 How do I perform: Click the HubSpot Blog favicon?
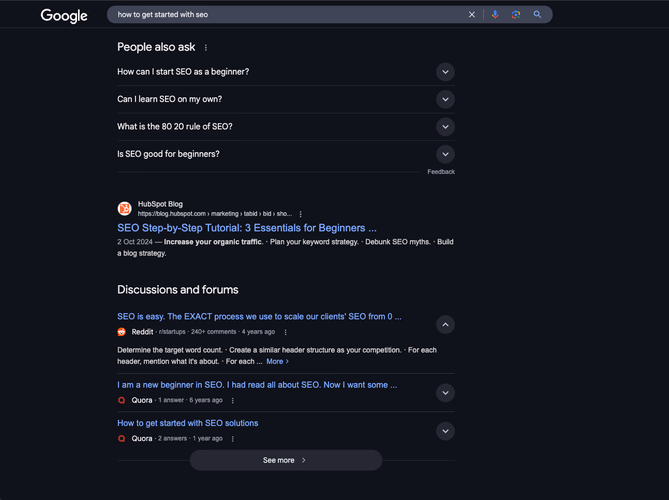tap(125, 209)
